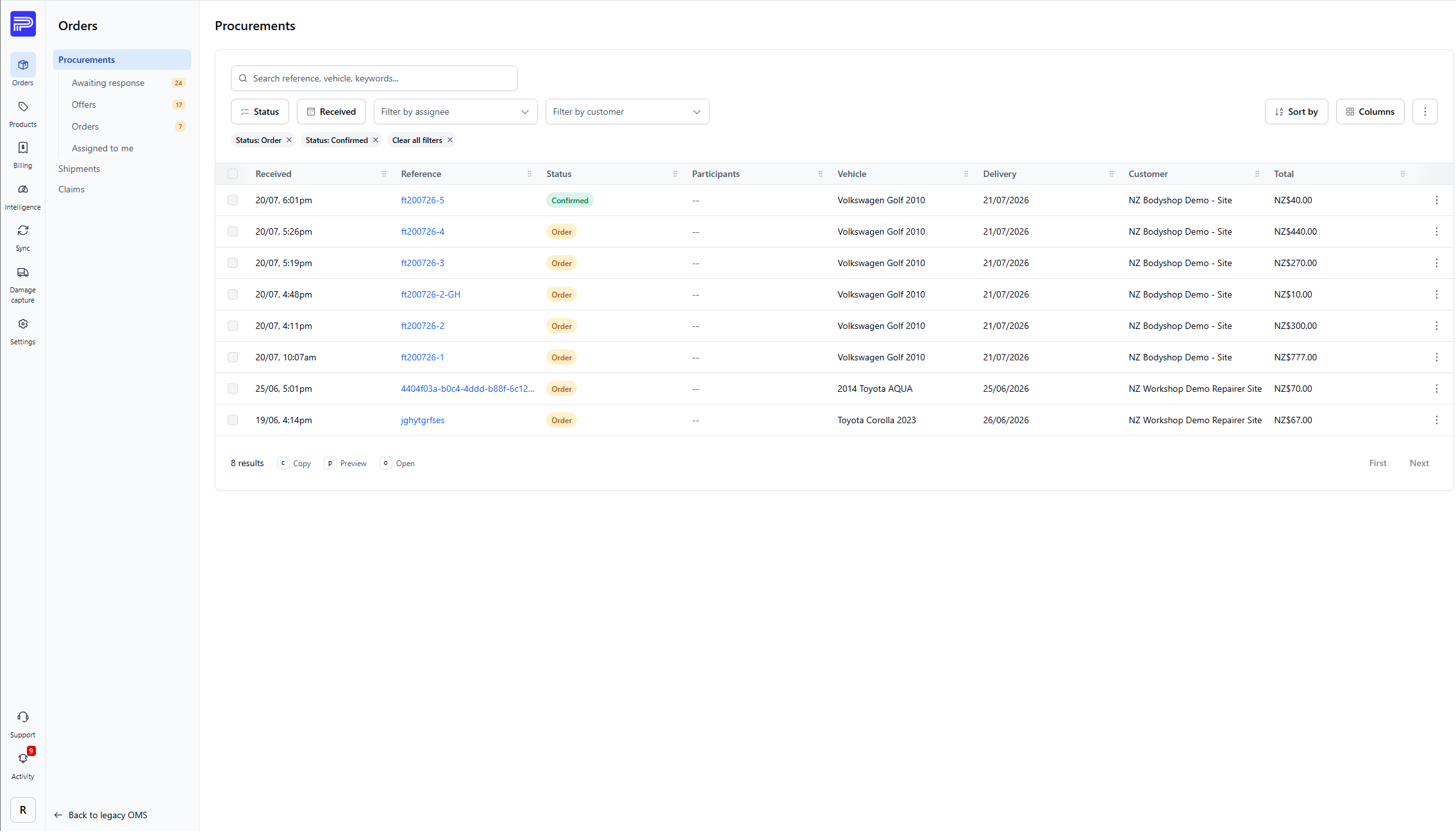This screenshot has width=1456, height=840.
Task: Focus the search reference, vehicle, keywords field
Action: [x=374, y=78]
